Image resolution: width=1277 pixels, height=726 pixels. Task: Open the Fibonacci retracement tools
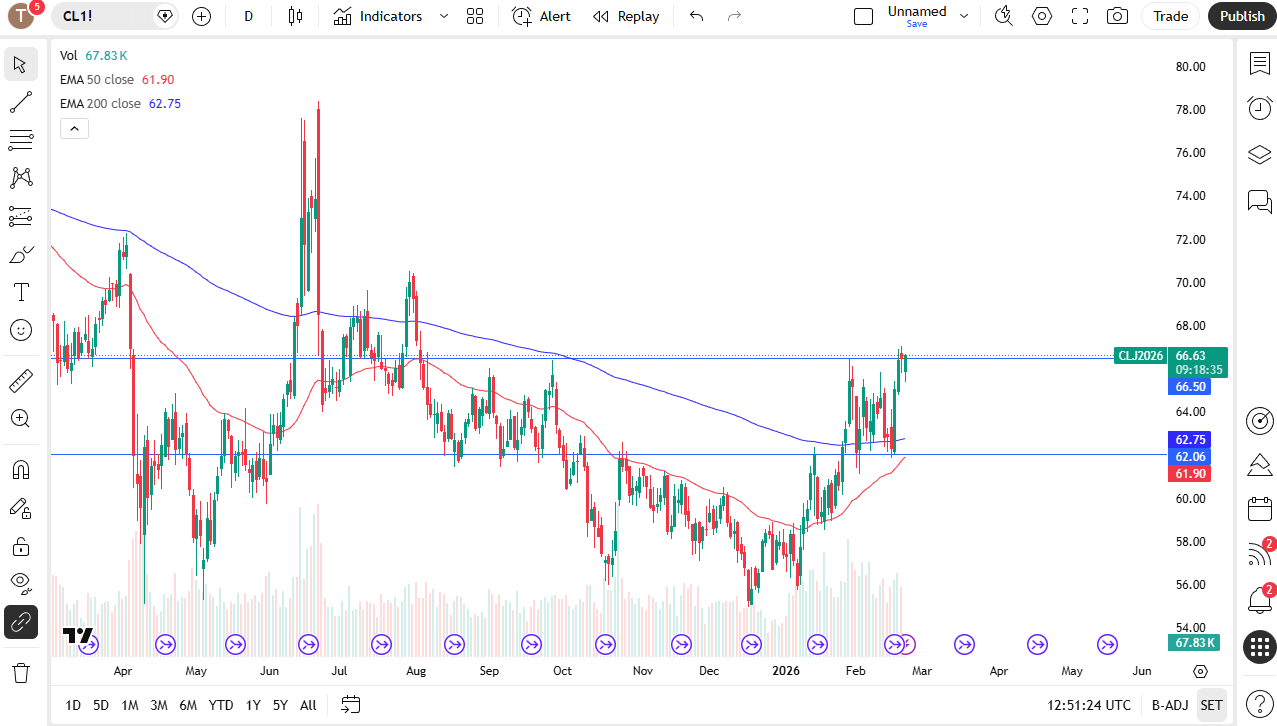click(20, 140)
